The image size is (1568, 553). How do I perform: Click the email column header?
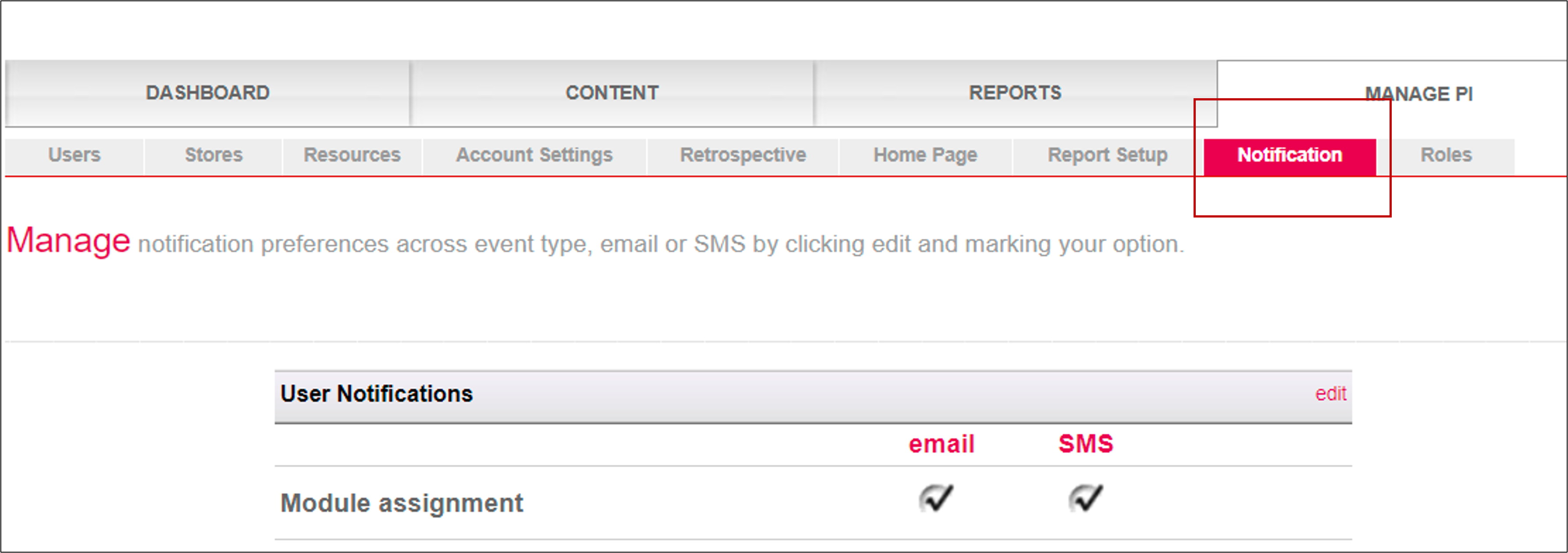[x=941, y=444]
